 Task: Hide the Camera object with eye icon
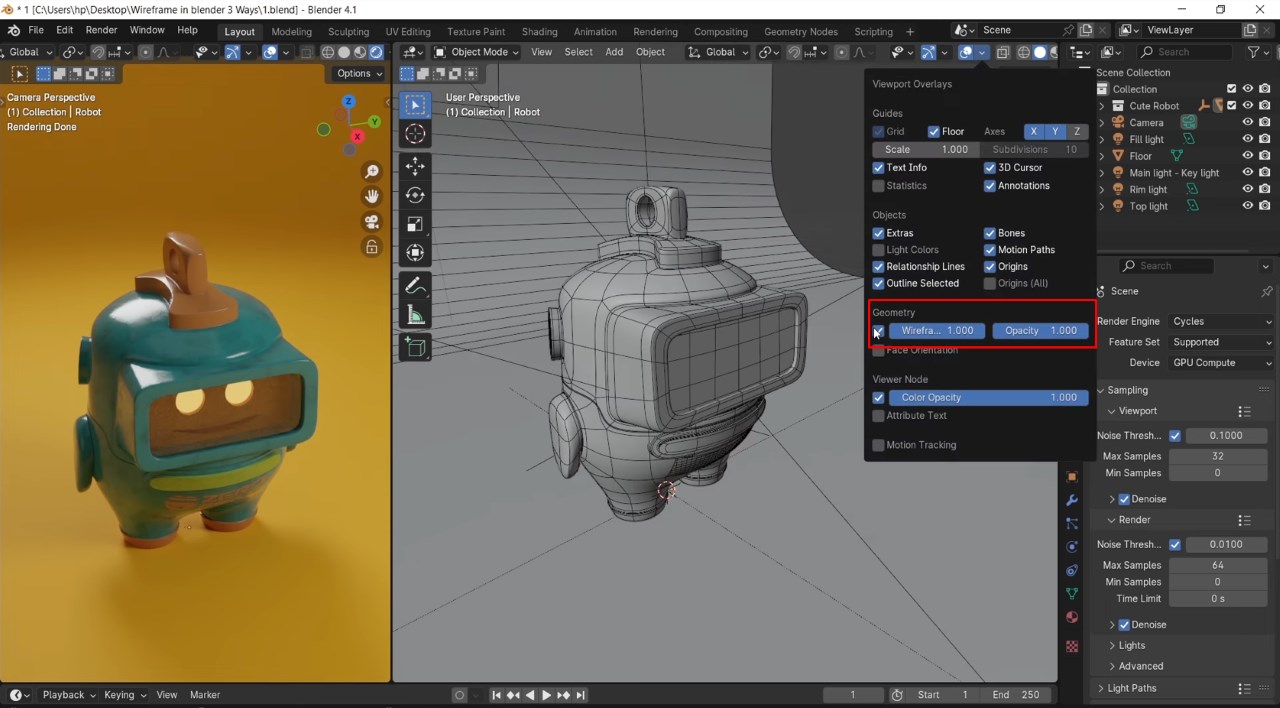[x=1247, y=123]
